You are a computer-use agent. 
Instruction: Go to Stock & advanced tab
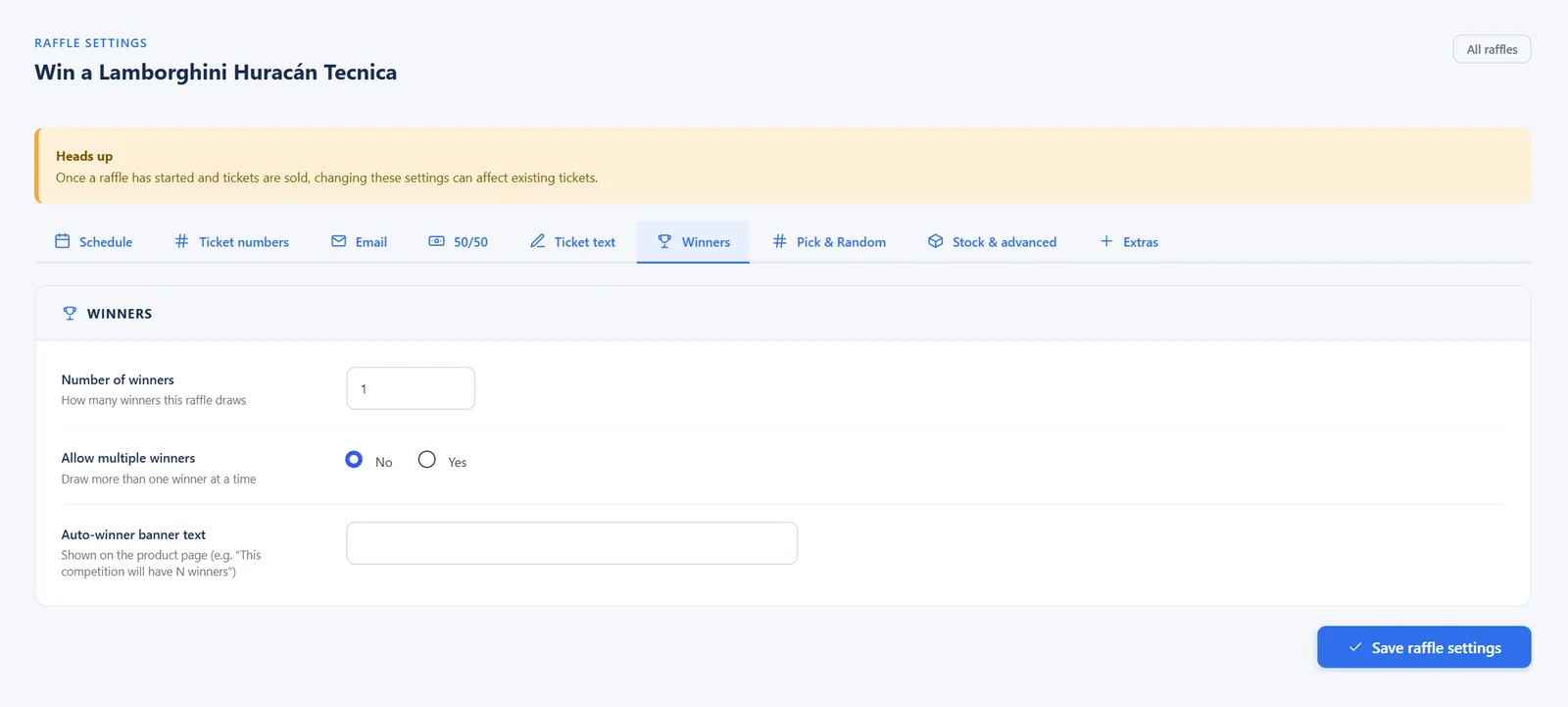click(x=993, y=242)
